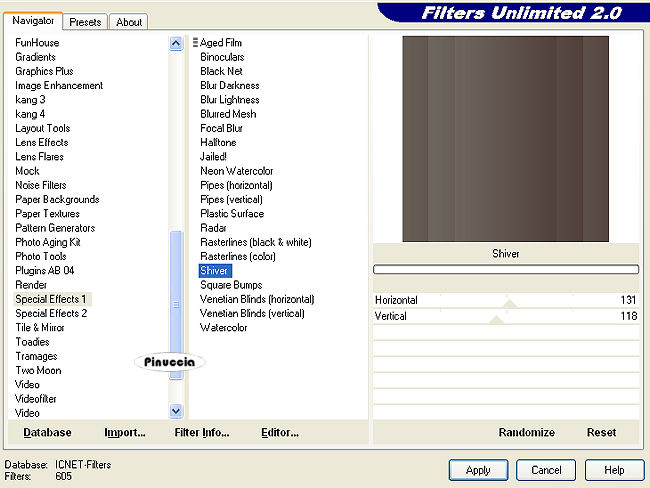Click the Database button
This screenshot has width=650, height=488.
pyautogui.click(x=47, y=432)
